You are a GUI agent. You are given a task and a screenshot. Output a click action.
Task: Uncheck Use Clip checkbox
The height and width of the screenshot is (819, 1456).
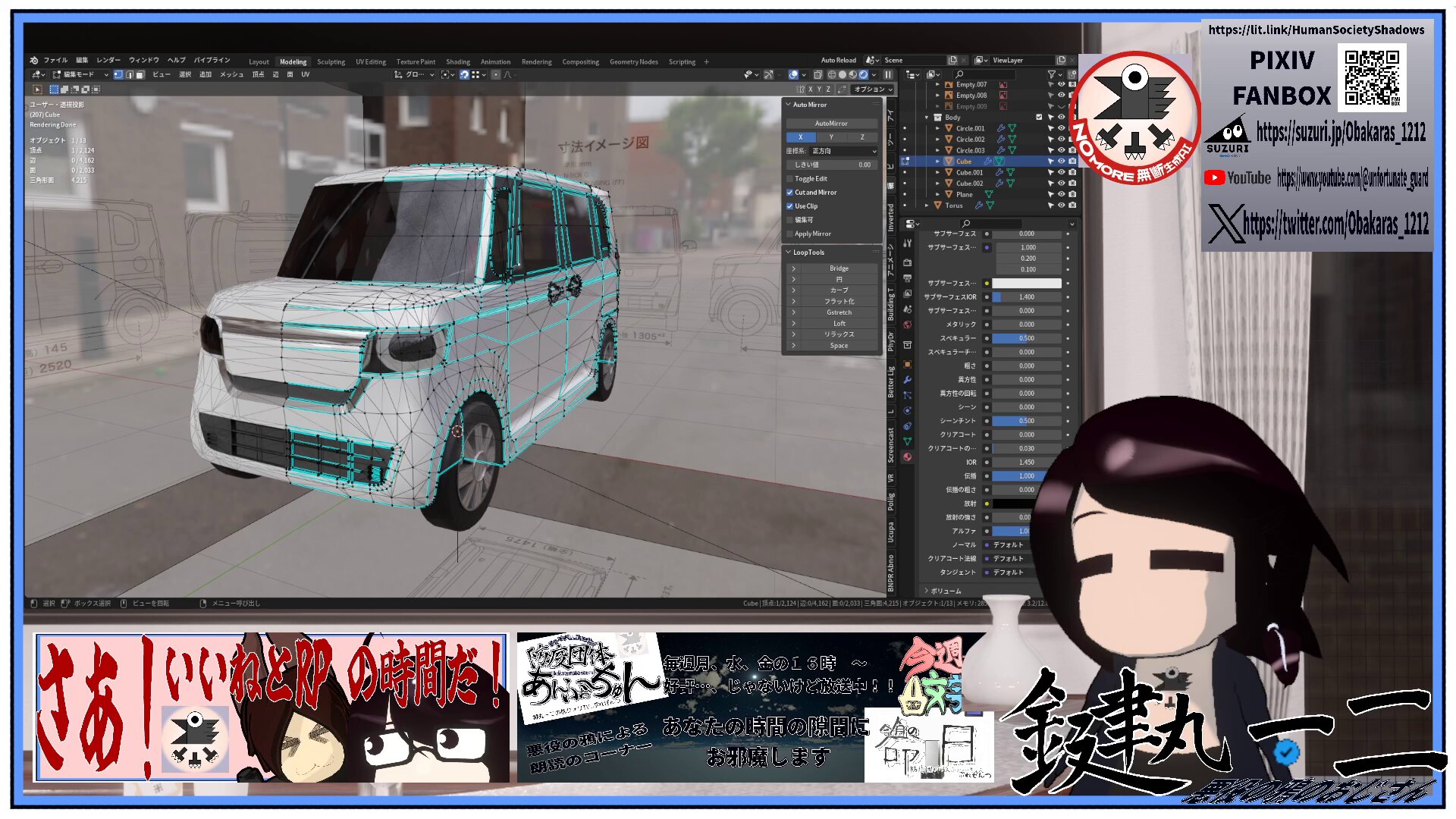789,206
